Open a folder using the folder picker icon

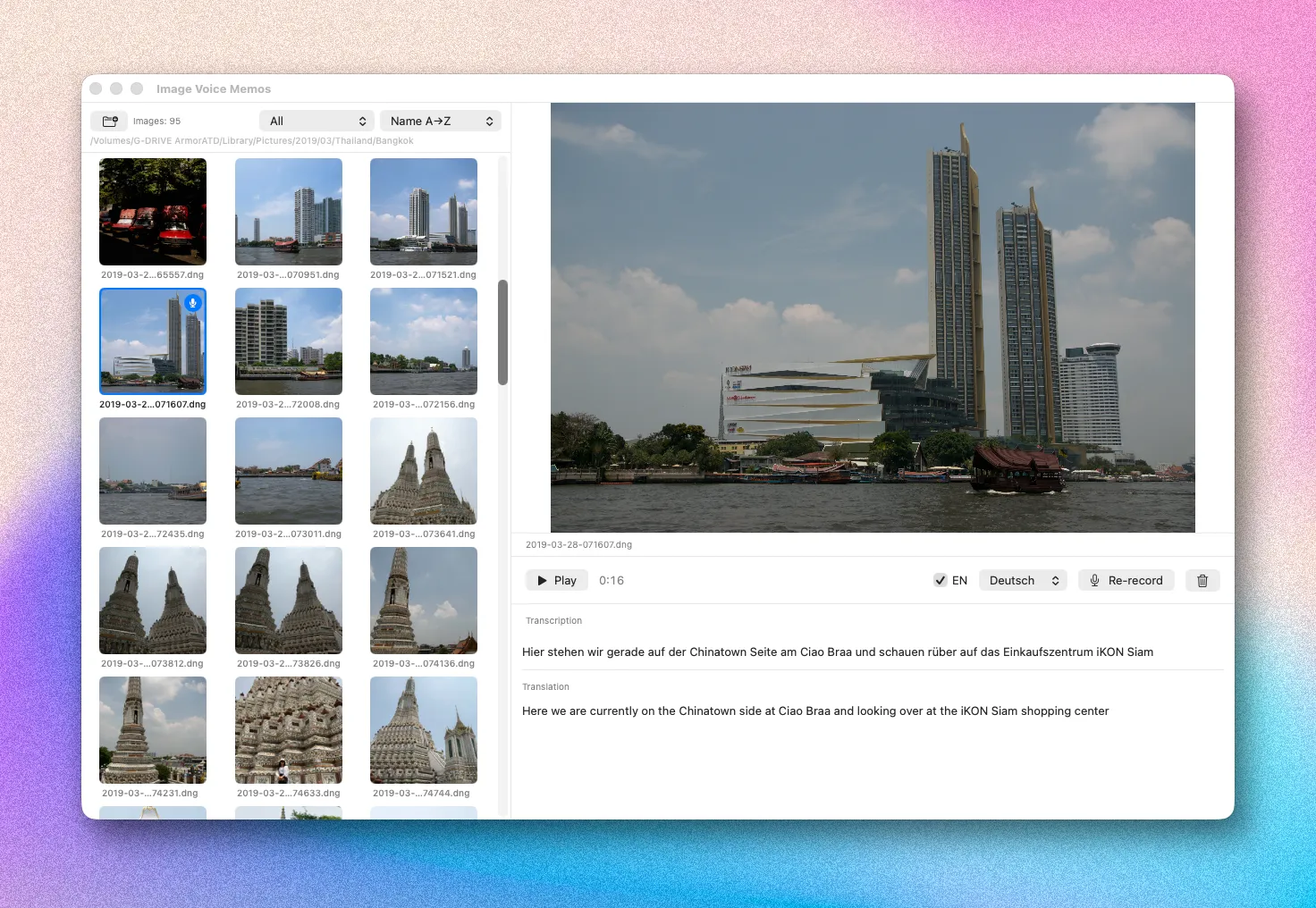pos(108,121)
